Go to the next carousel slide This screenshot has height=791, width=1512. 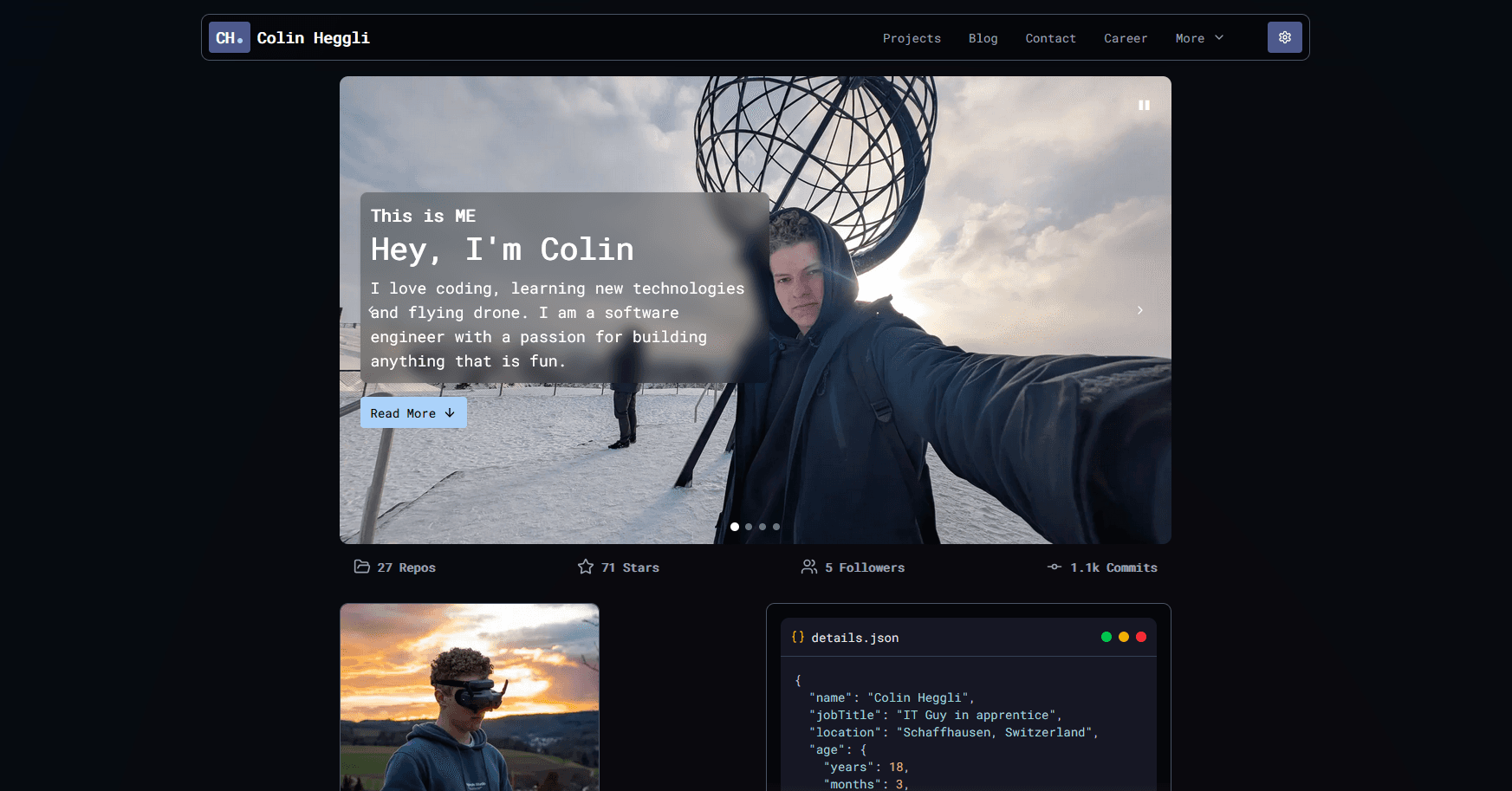pyautogui.click(x=1139, y=310)
